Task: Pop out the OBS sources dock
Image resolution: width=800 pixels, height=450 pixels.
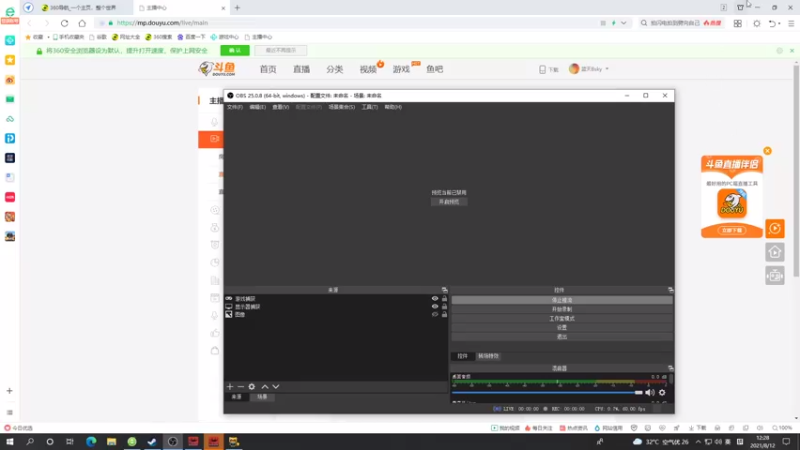Action: click(x=444, y=290)
